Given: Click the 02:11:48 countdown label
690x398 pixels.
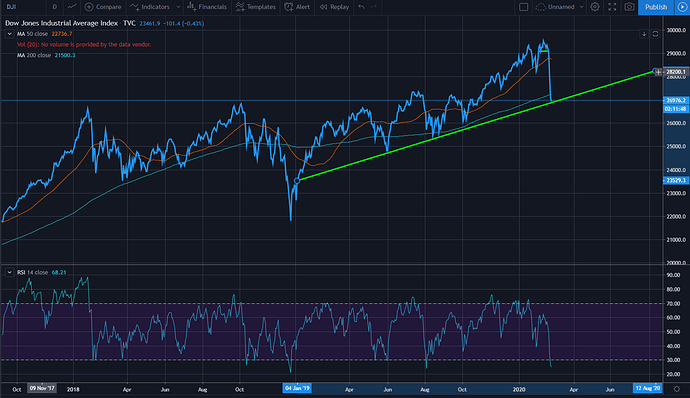Looking at the screenshot, I should pyautogui.click(x=675, y=109).
